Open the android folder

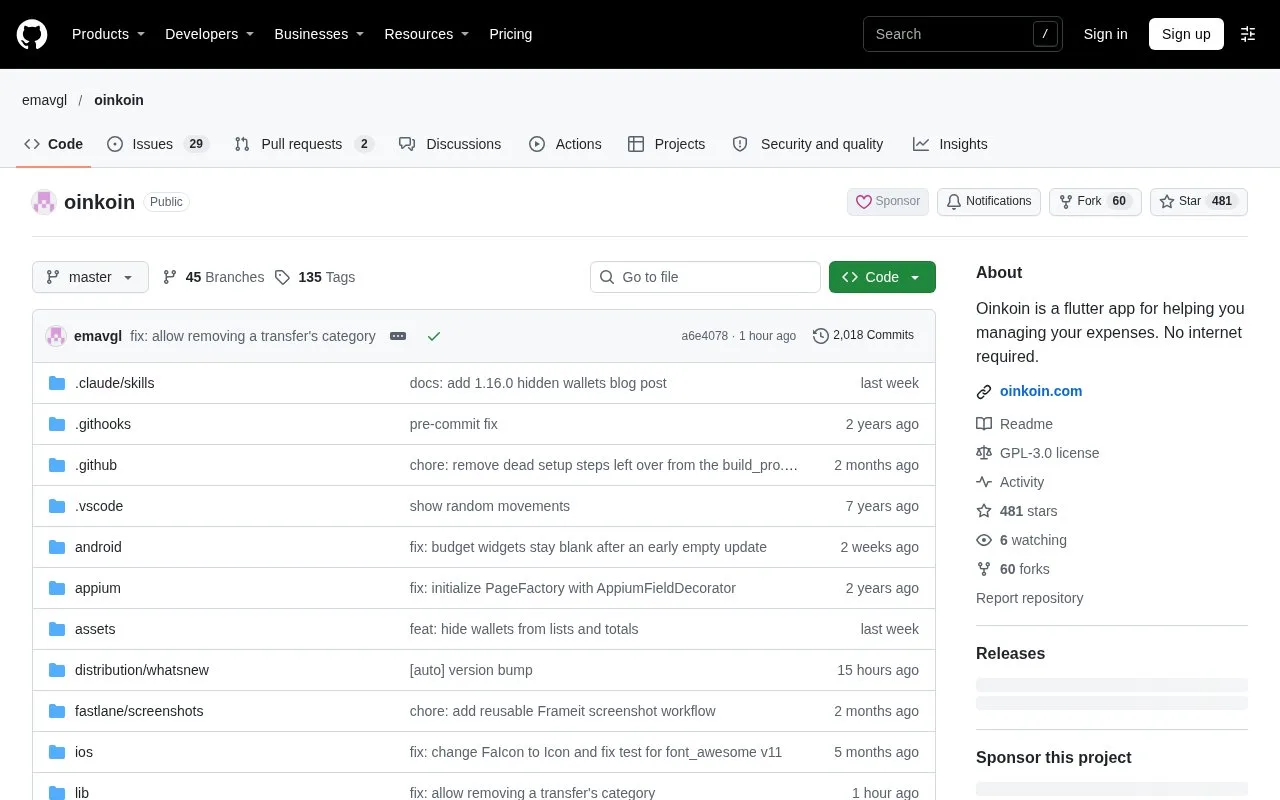pyautogui.click(x=98, y=547)
